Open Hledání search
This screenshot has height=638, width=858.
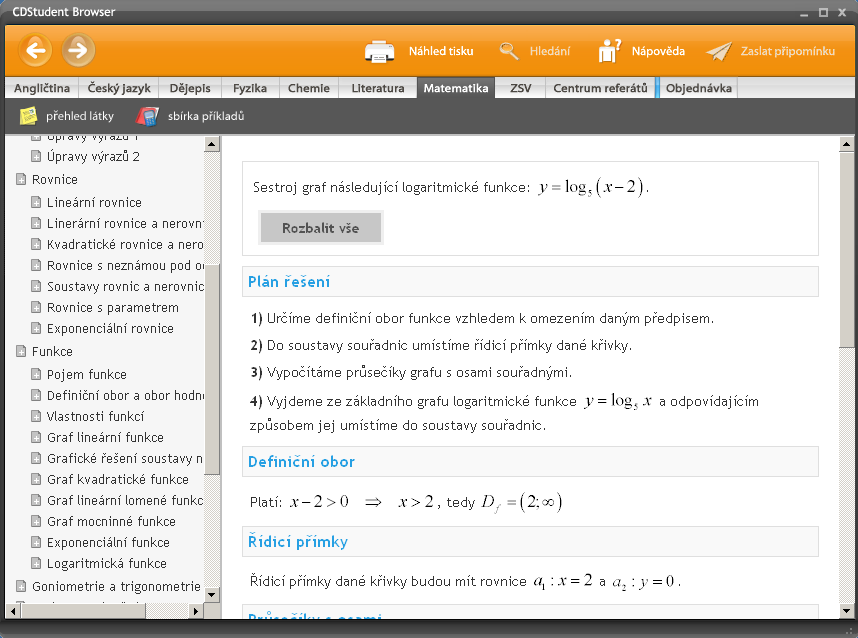[549, 51]
